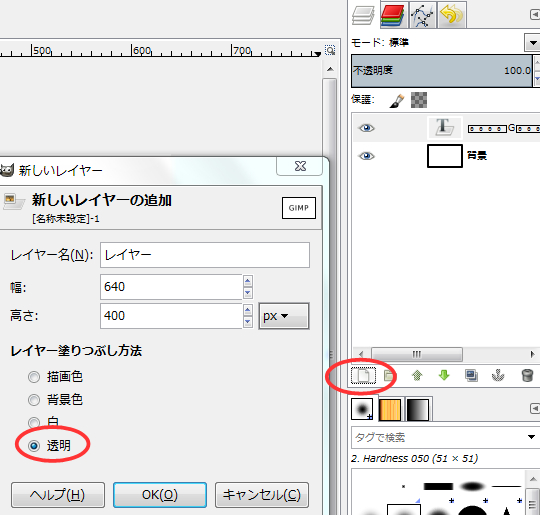The height and width of the screenshot is (515, 540).
Task: Expand the brush tag filter dropdown
Action: point(531,437)
